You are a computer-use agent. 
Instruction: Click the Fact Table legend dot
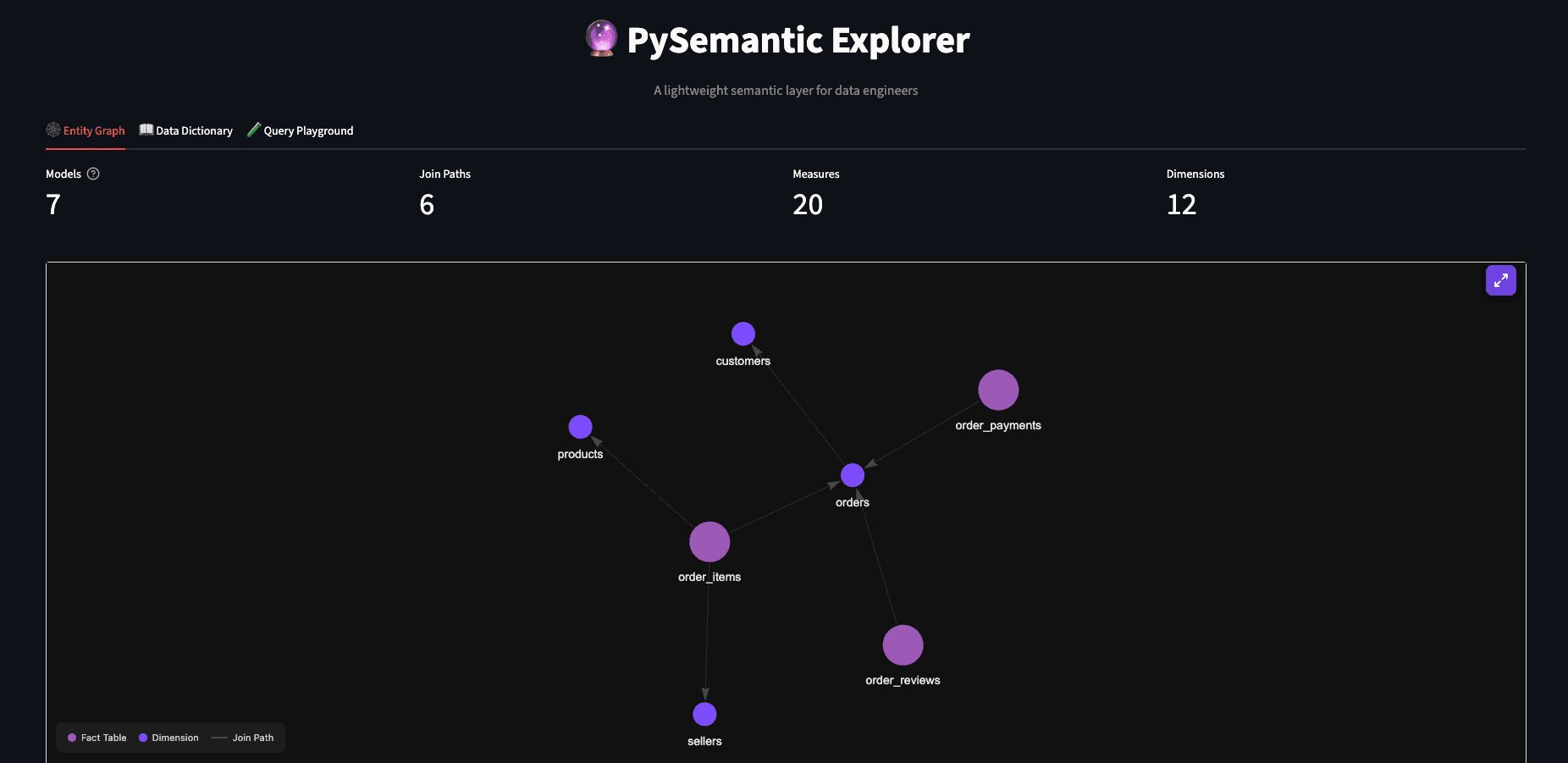pos(72,738)
